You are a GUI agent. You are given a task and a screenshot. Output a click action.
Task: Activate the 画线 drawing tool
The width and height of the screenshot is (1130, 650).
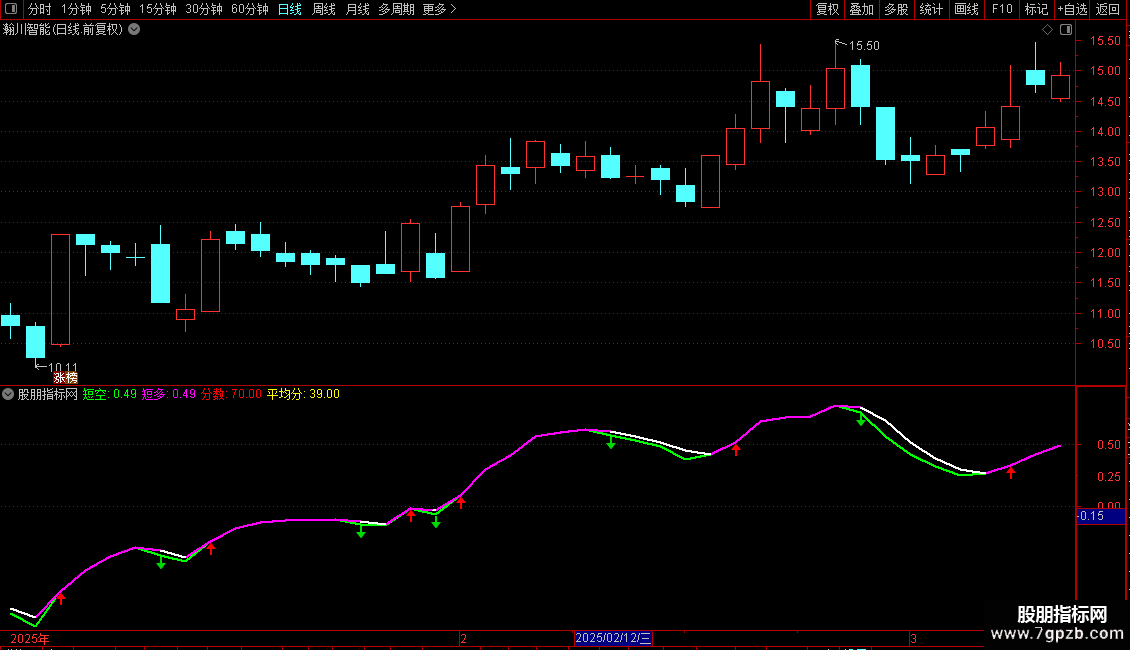(x=966, y=9)
